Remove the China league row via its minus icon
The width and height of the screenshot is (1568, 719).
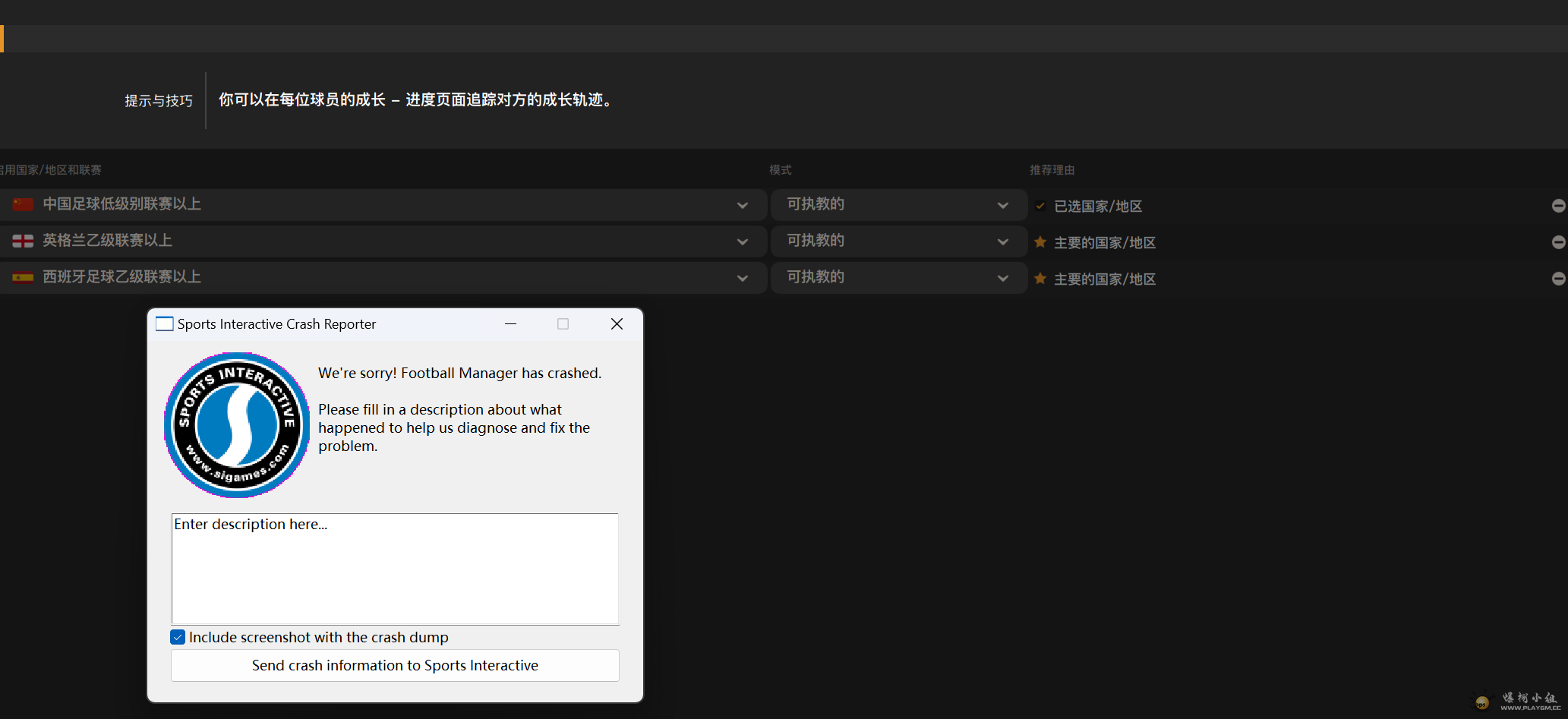(1559, 206)
